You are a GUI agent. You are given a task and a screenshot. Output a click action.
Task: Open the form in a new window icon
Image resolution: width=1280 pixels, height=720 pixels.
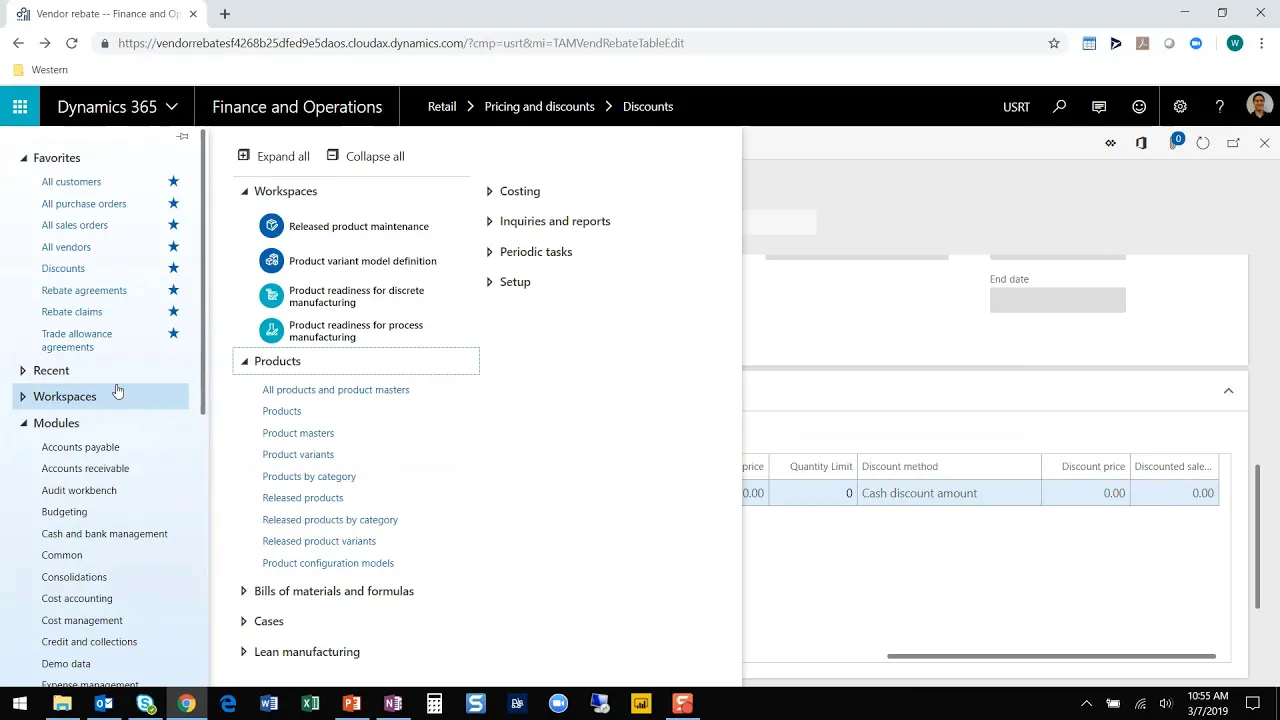(1233, 143)
